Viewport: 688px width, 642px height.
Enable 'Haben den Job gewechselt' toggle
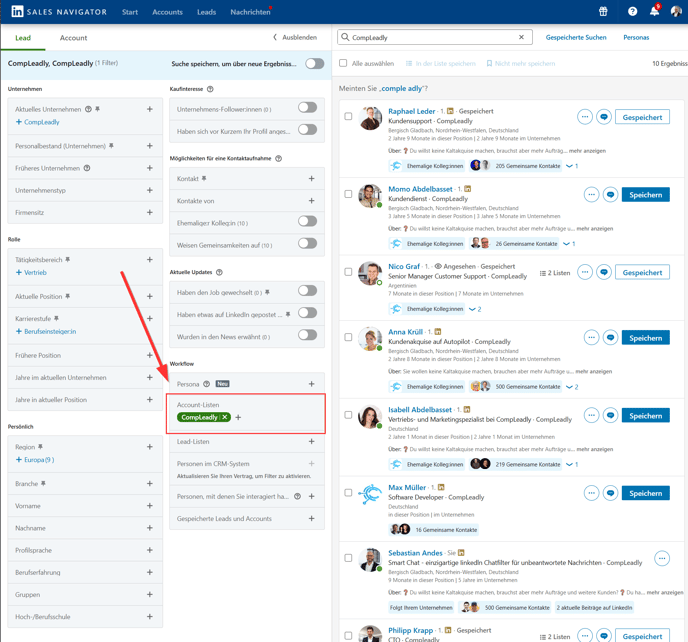coord(307,291)
